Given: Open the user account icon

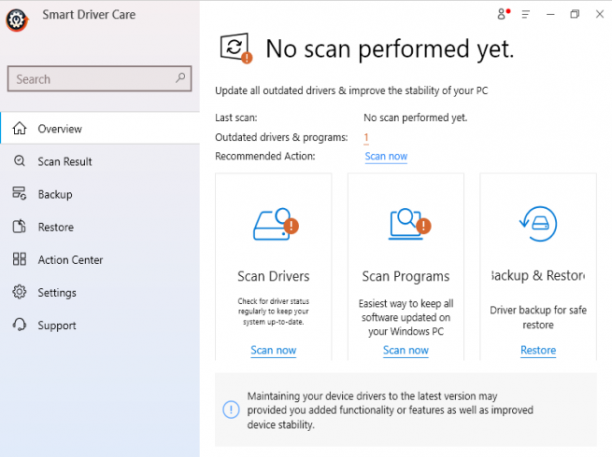Looking at the screenshot, I should 503,14.
